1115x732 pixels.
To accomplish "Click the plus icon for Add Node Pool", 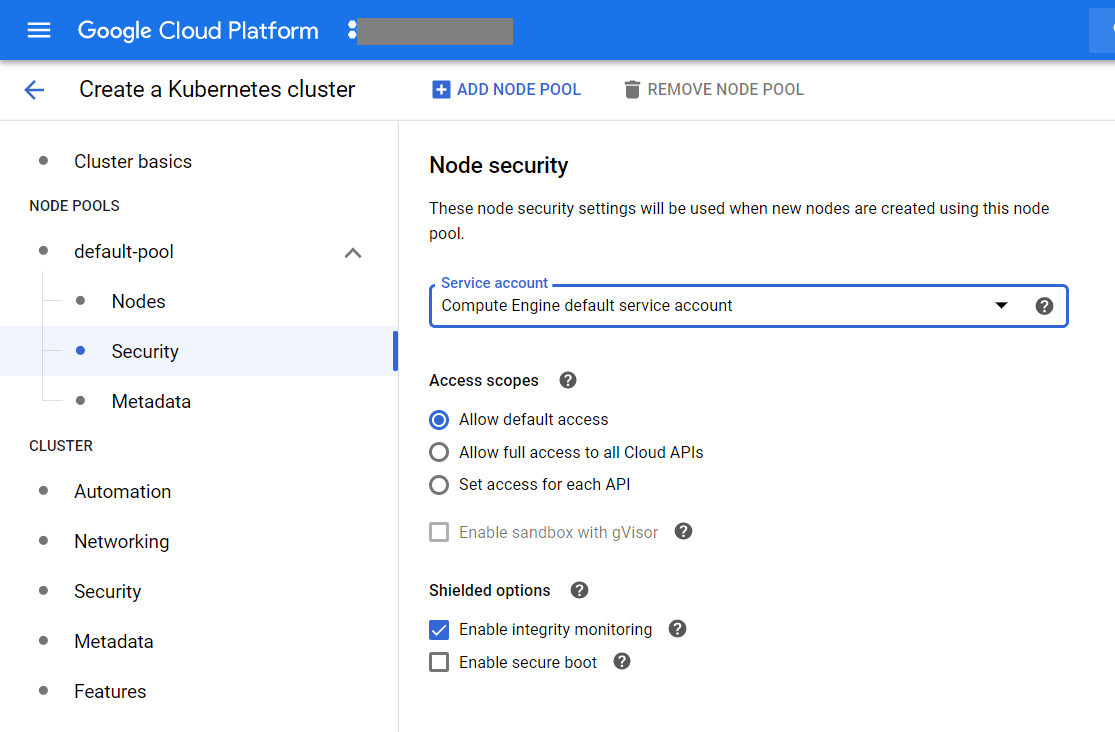I will click(441, 90).
